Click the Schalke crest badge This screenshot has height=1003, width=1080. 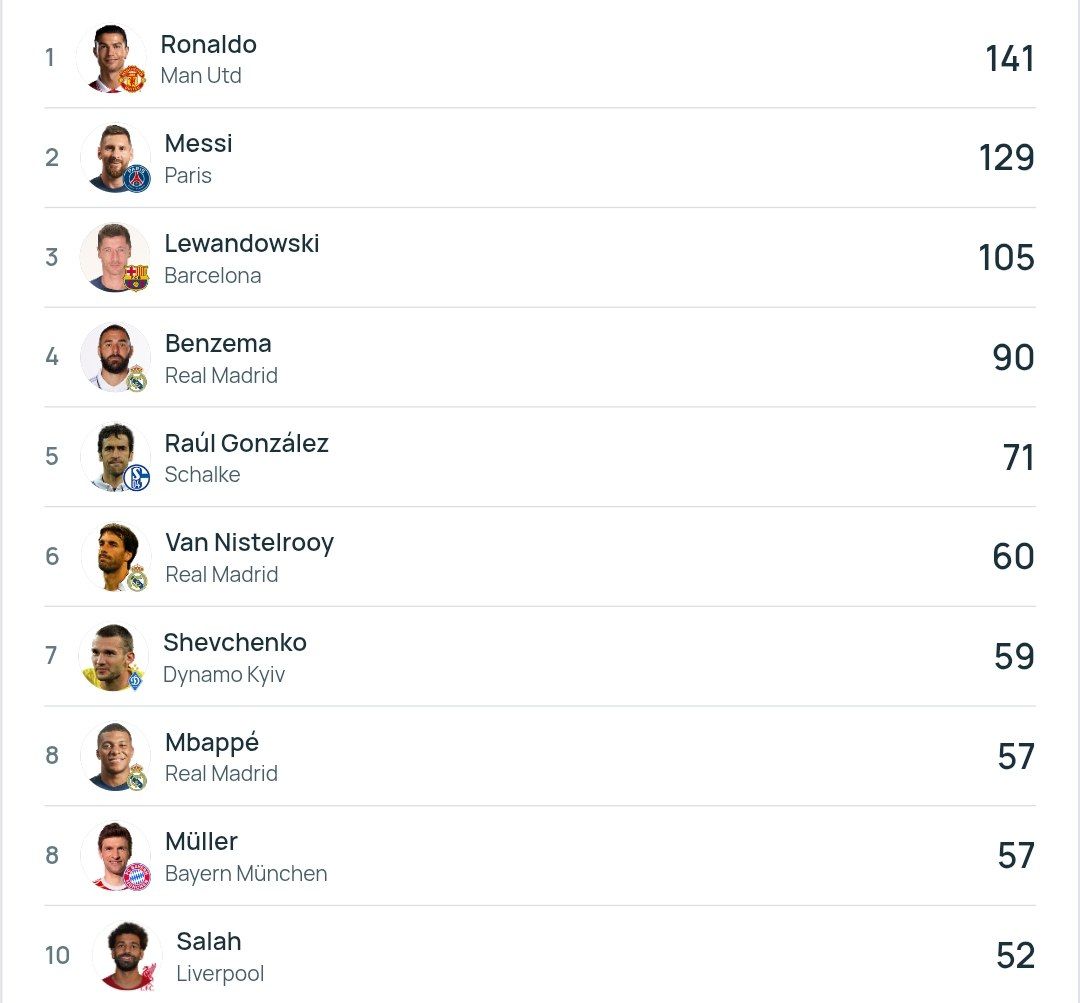tap(137, 477)
